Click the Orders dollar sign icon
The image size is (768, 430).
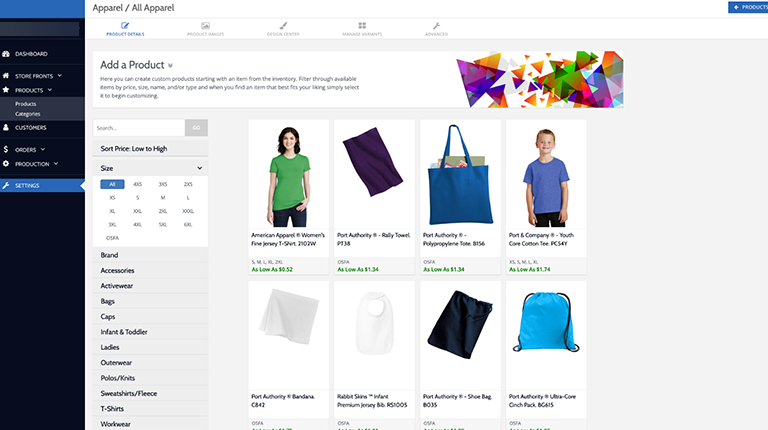coord(6,149)
